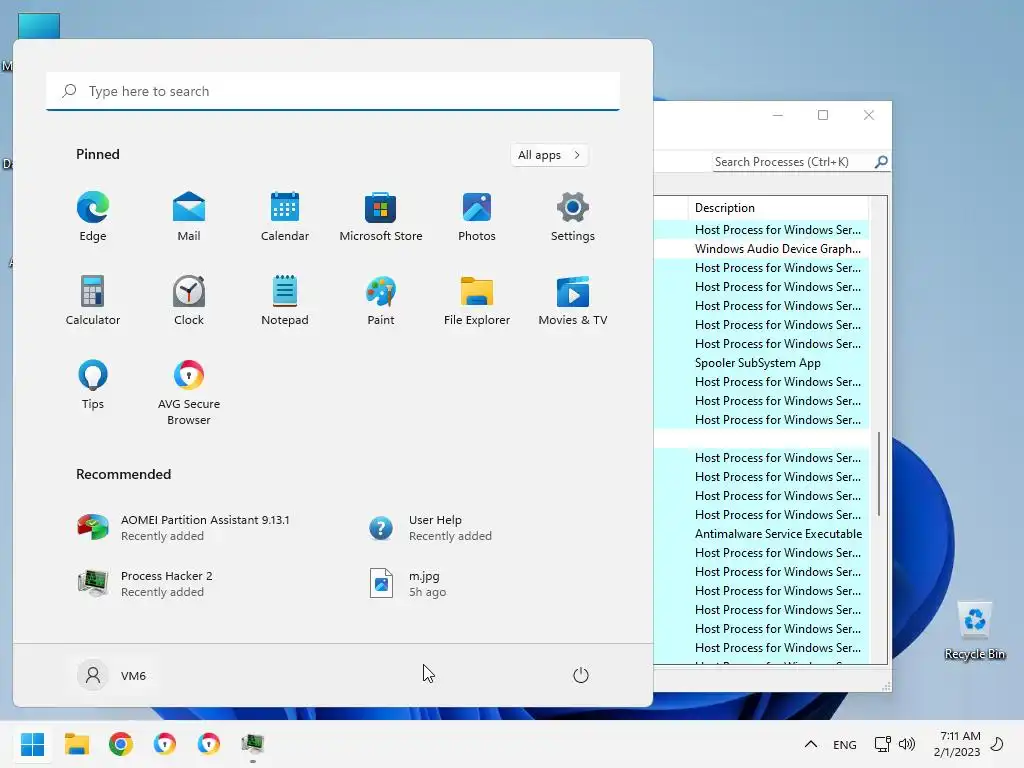
Task: Open the network status tray icon
Action: [882, 744]
